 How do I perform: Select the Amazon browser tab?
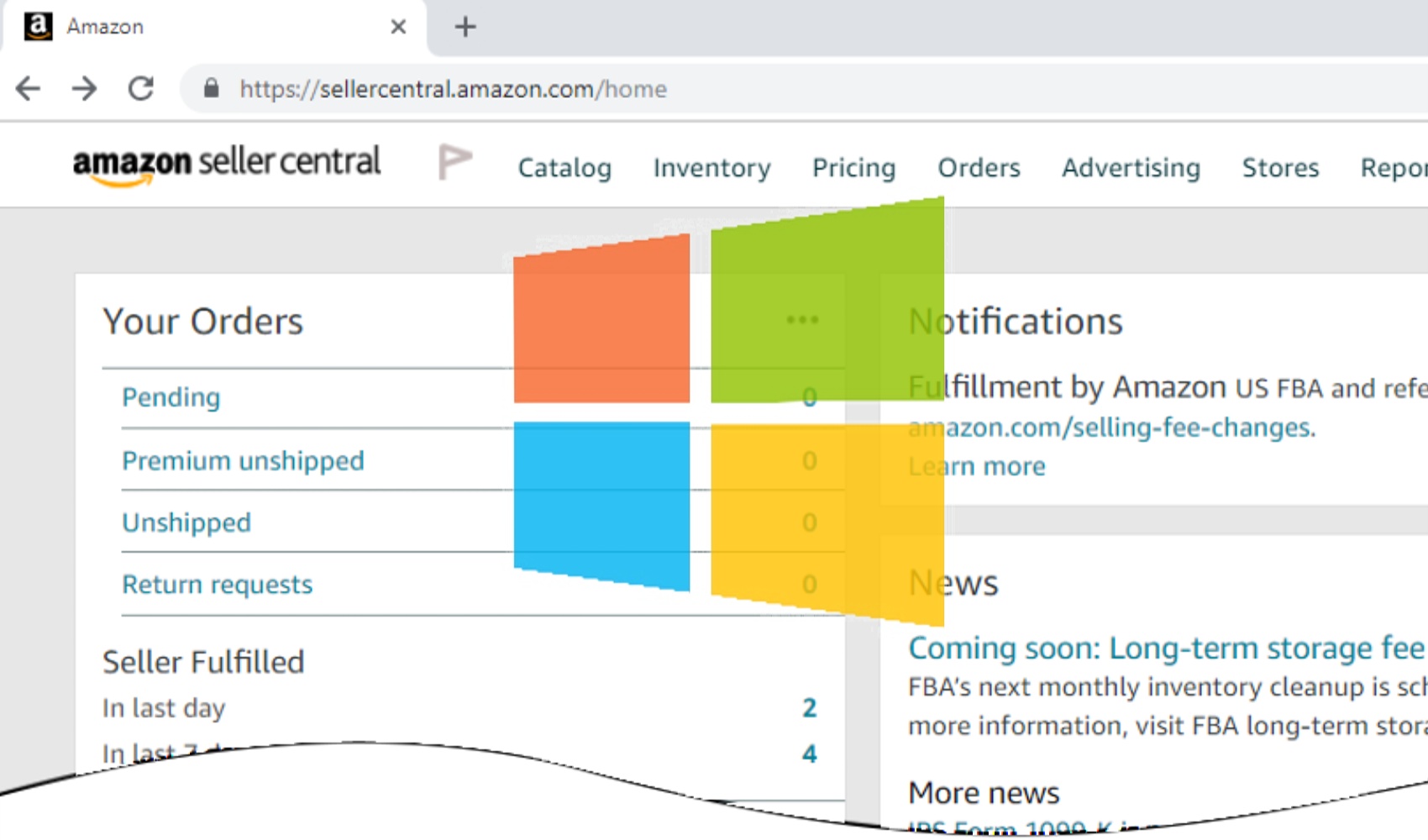pyautogui.click(x=214, y=27)
